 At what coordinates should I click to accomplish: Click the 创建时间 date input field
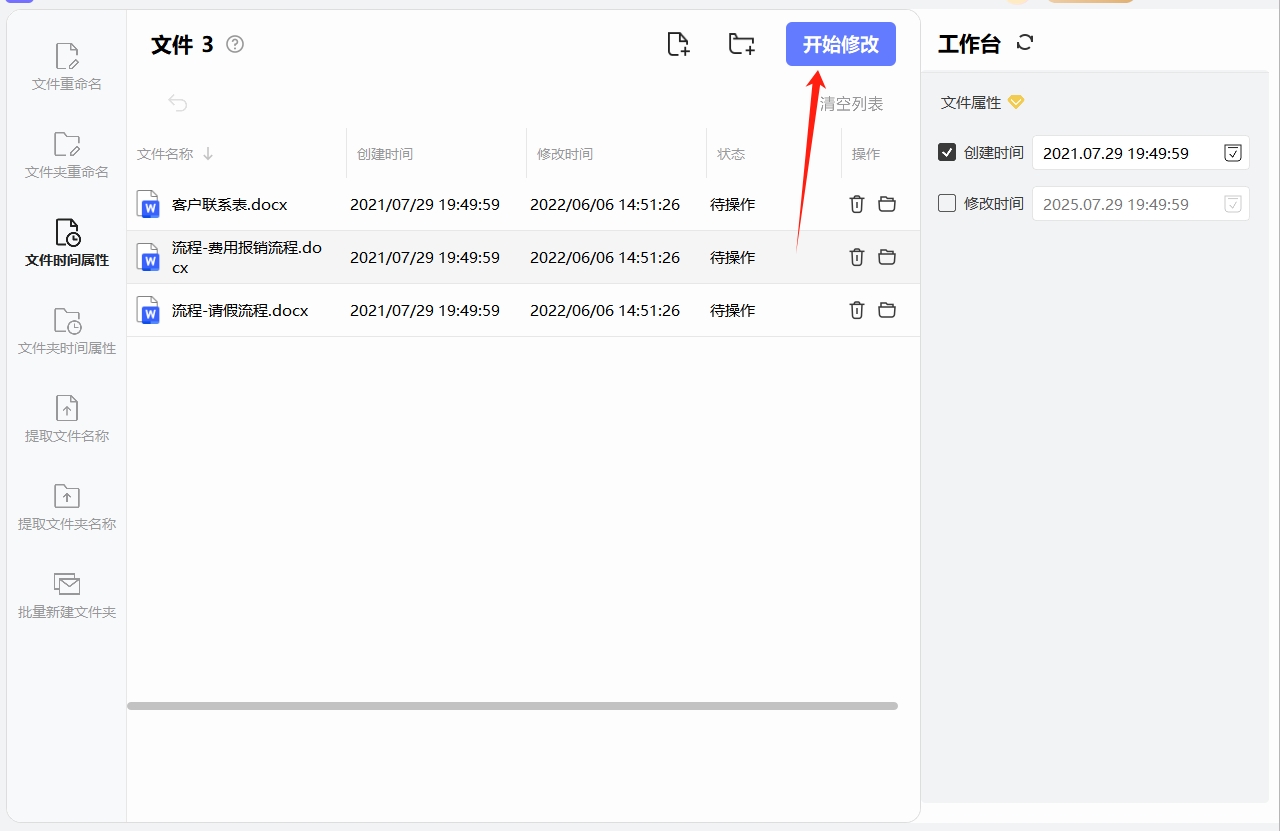(x=1141, y=153)
